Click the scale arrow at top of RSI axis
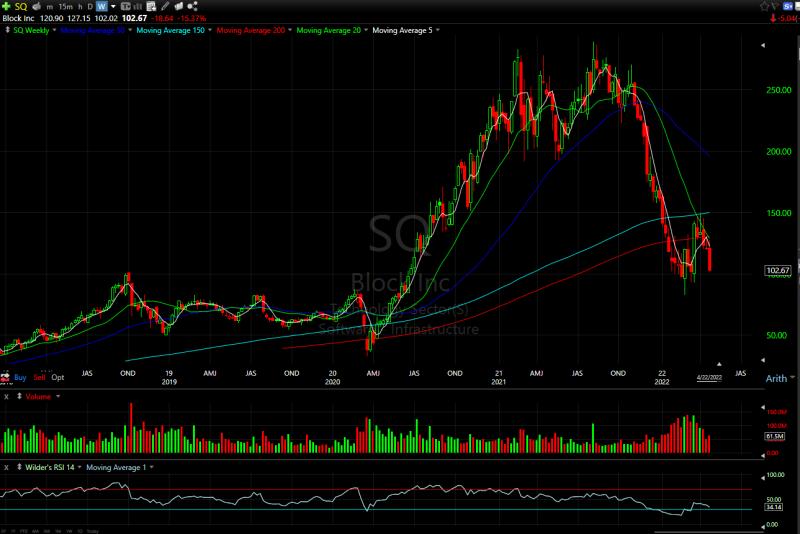This screenshot has height=534, width=800. tap(763, 477)
